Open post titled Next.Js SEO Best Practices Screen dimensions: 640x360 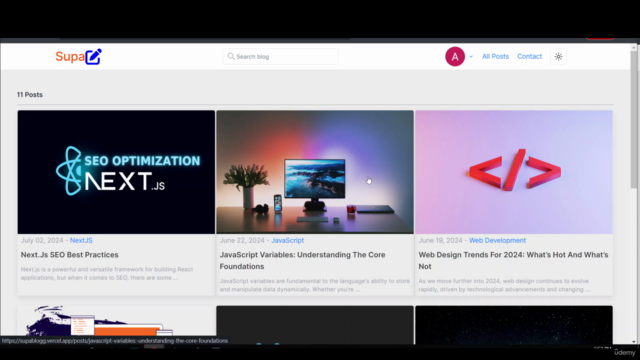click(x=69, y=255)
